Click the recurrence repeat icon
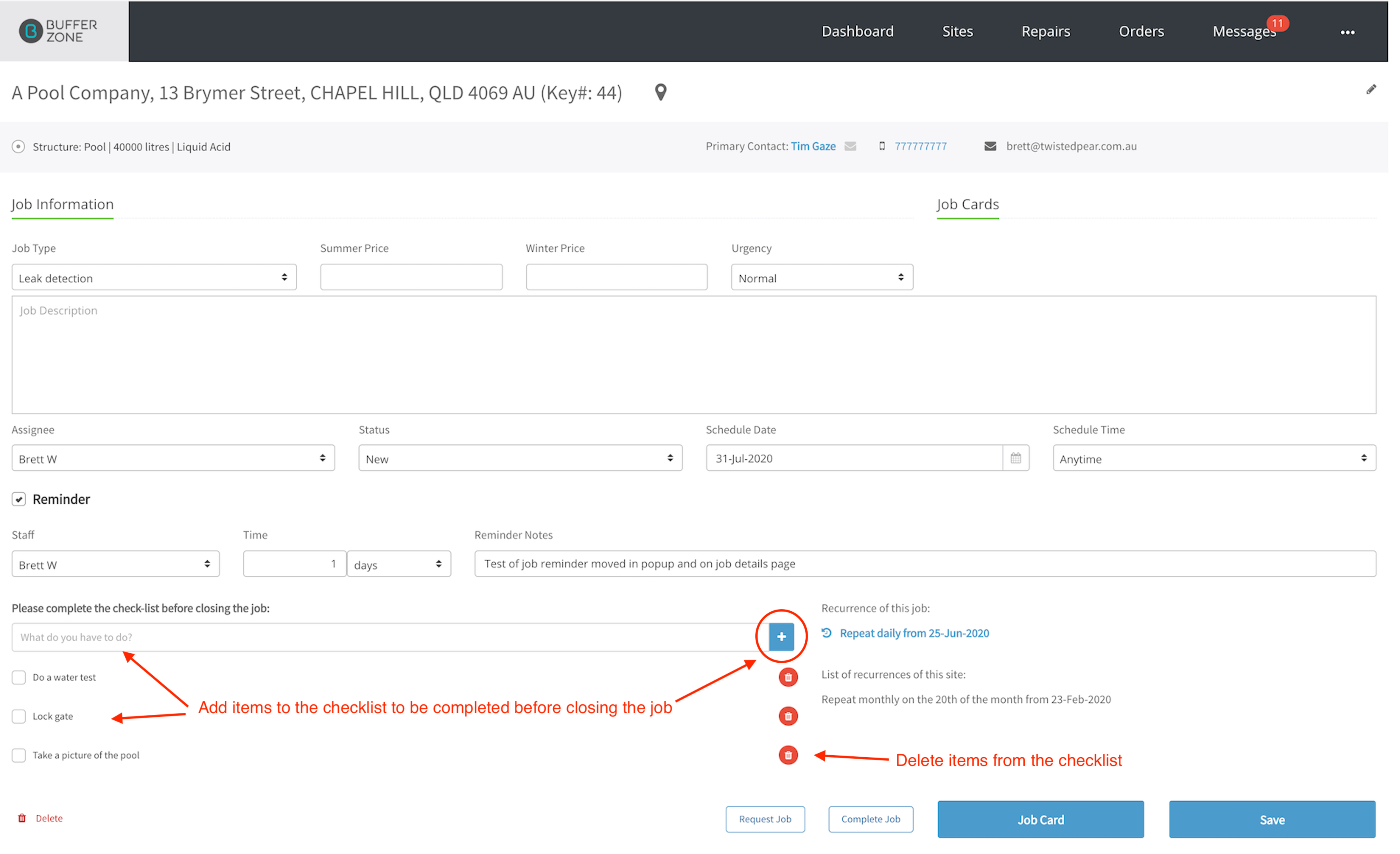This screenshot has width=1400, height=854. (827, 633)
